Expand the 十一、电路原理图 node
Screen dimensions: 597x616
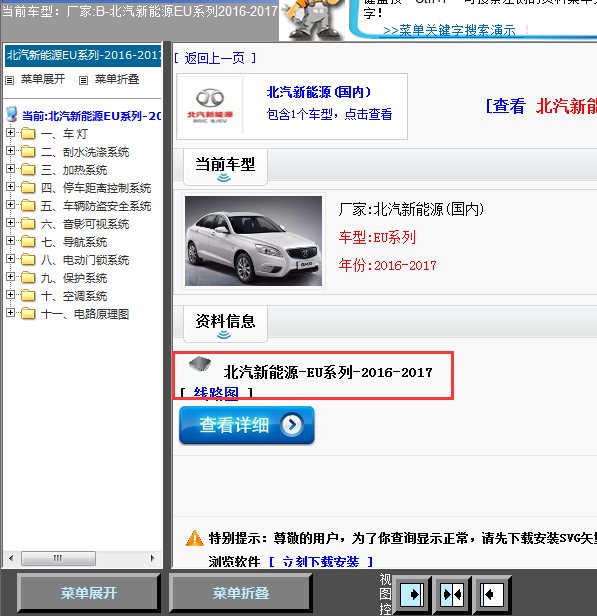11,314
